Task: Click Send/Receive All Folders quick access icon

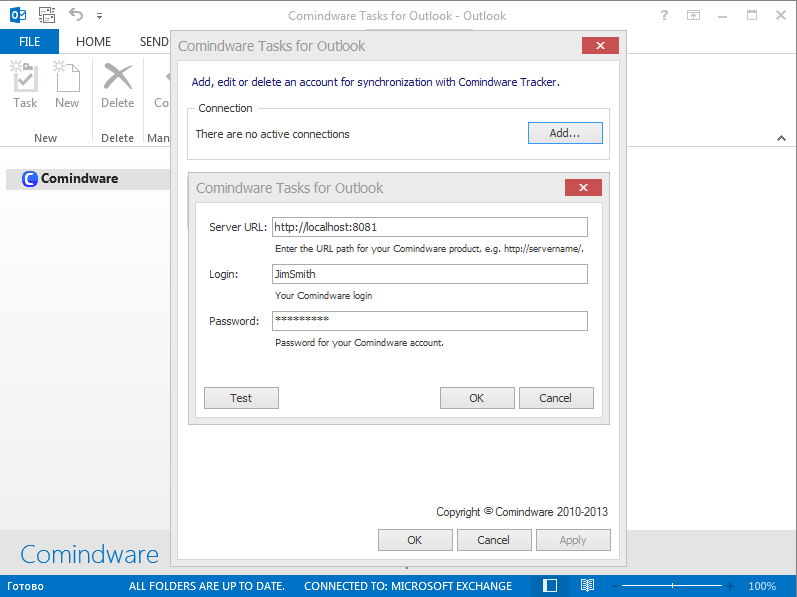Action: click(47, 15)
